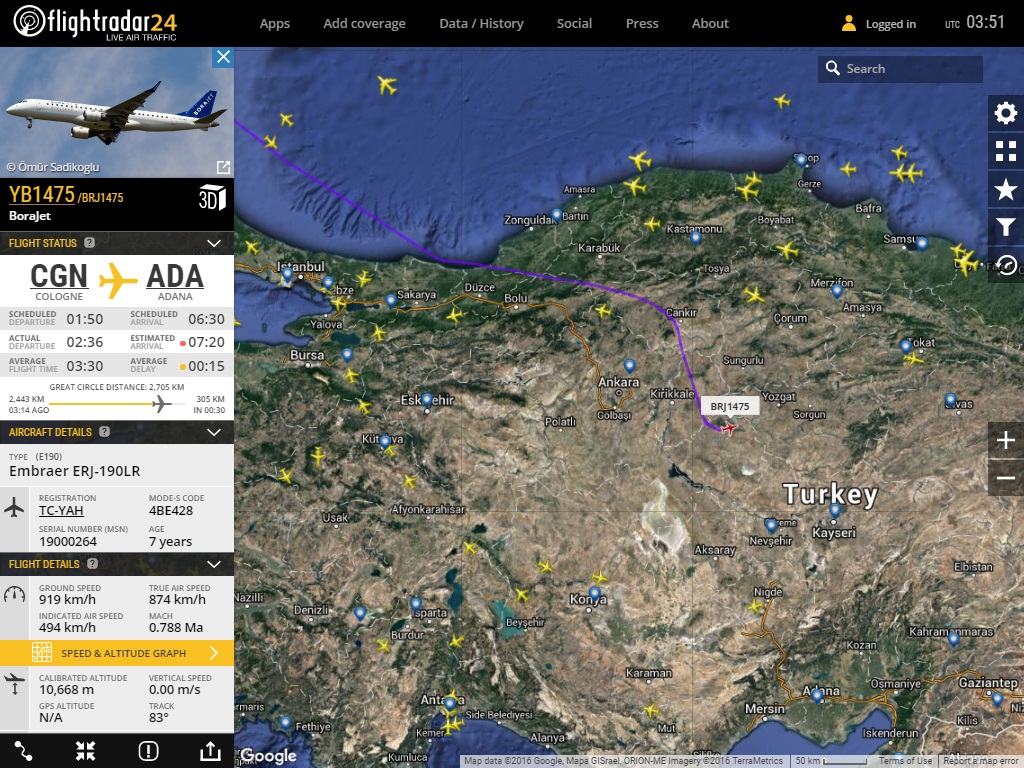The height and width of the screenshot is (768, 1024).
Task: Click the BoraJet aircraft photo
Action: (110, 112)
